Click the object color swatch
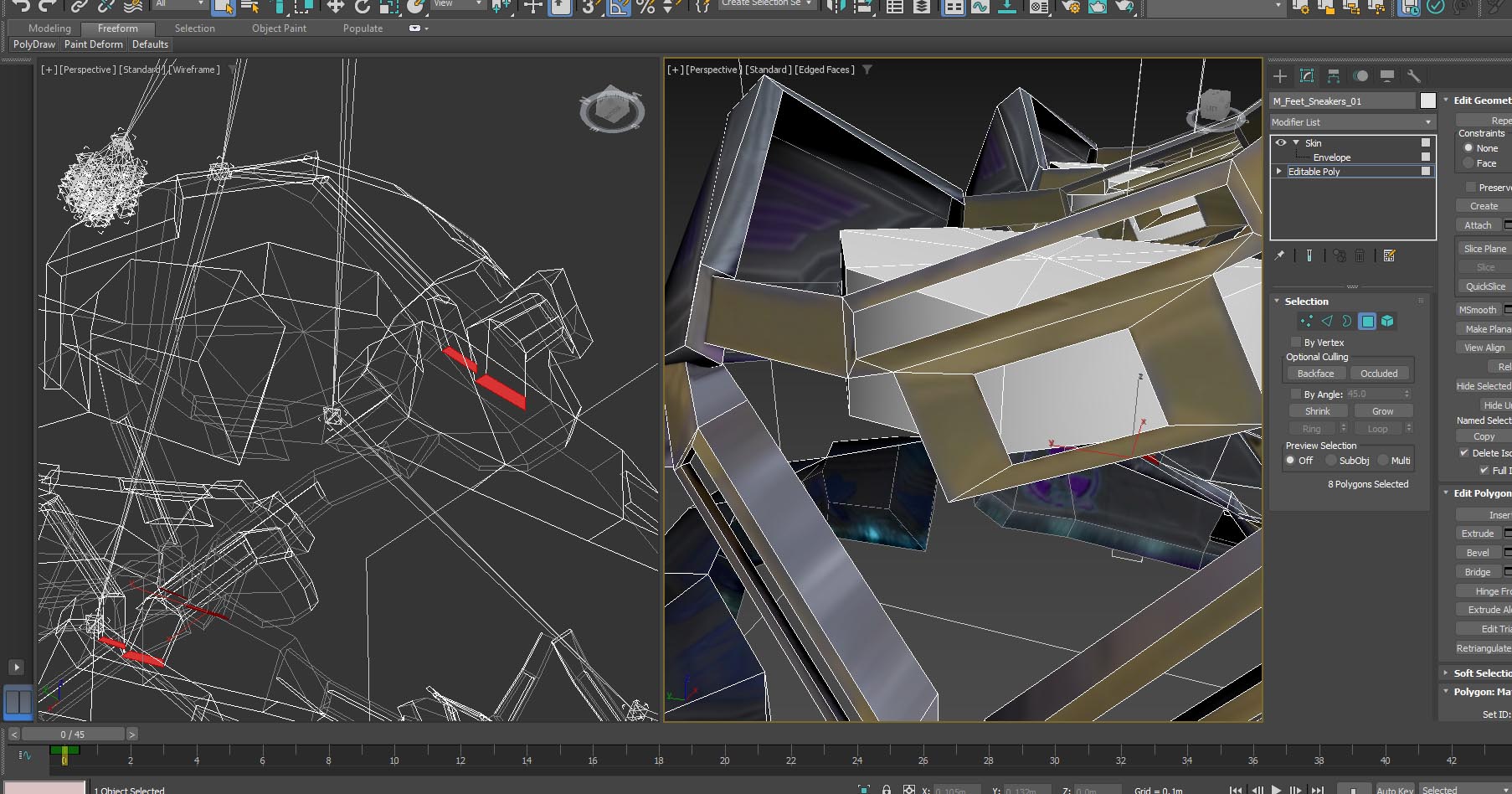 [1428, 101]
